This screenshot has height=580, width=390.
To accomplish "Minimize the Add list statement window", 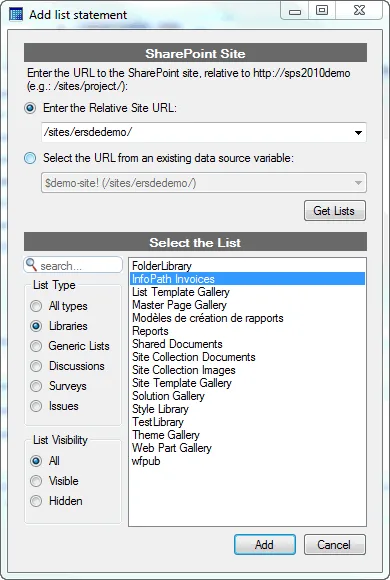I will pyautogui.click(x=295, y=11).
